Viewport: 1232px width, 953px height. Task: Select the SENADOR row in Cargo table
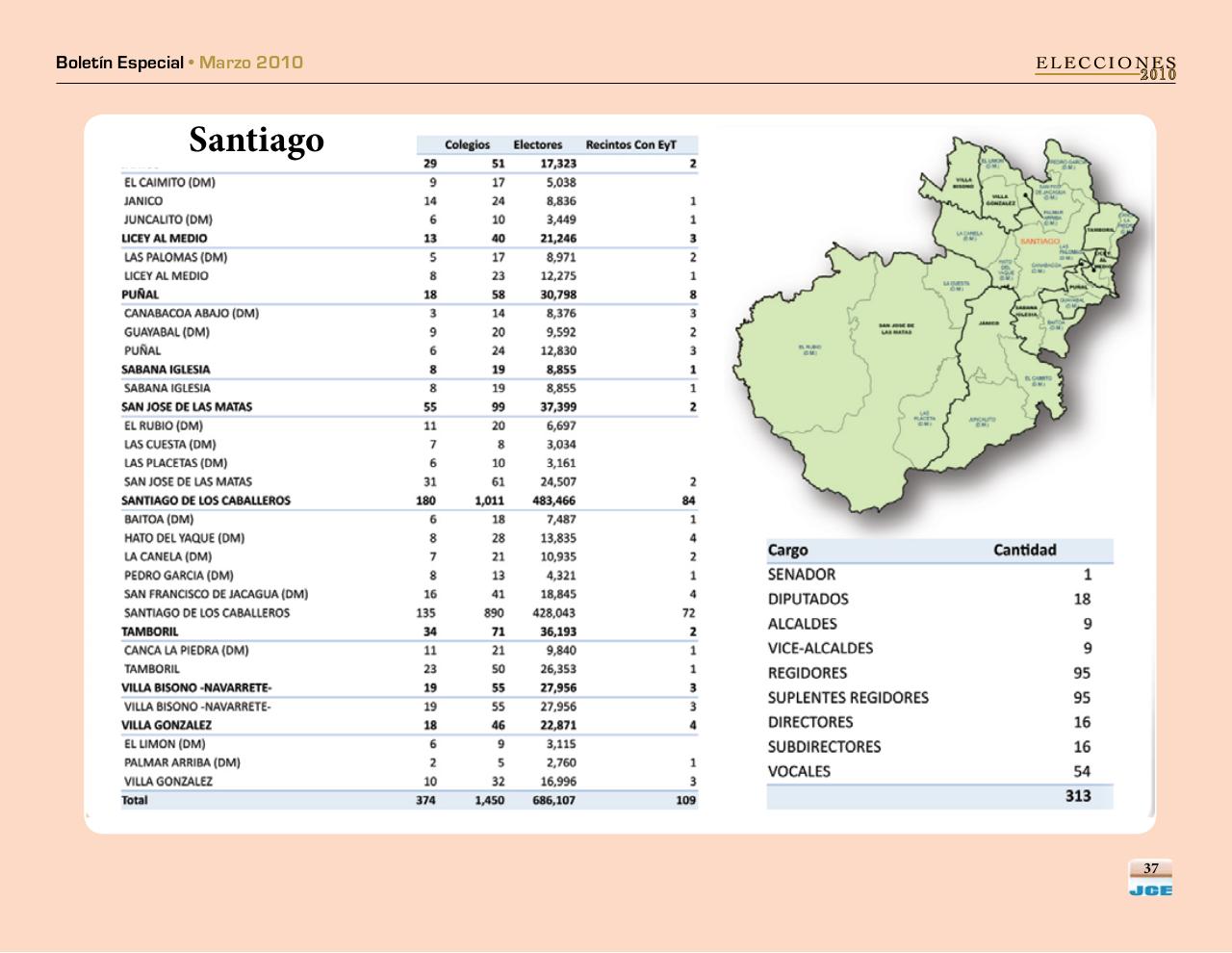[x=802, y=575]
